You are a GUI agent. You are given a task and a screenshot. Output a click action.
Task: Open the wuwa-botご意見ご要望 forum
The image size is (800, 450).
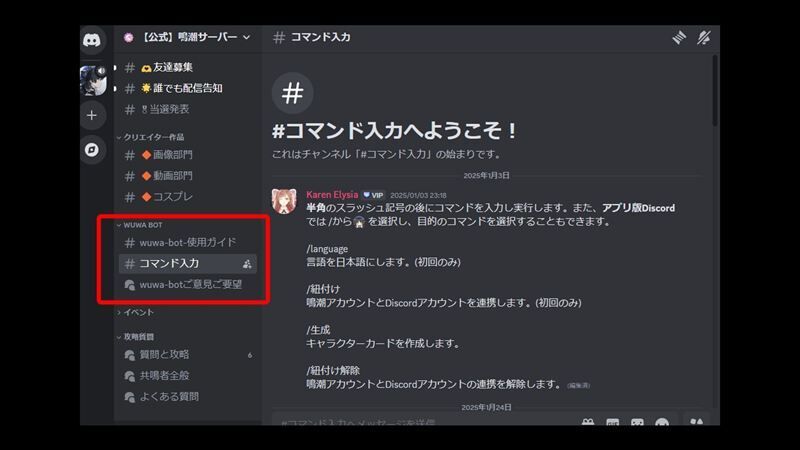point(187,284)
